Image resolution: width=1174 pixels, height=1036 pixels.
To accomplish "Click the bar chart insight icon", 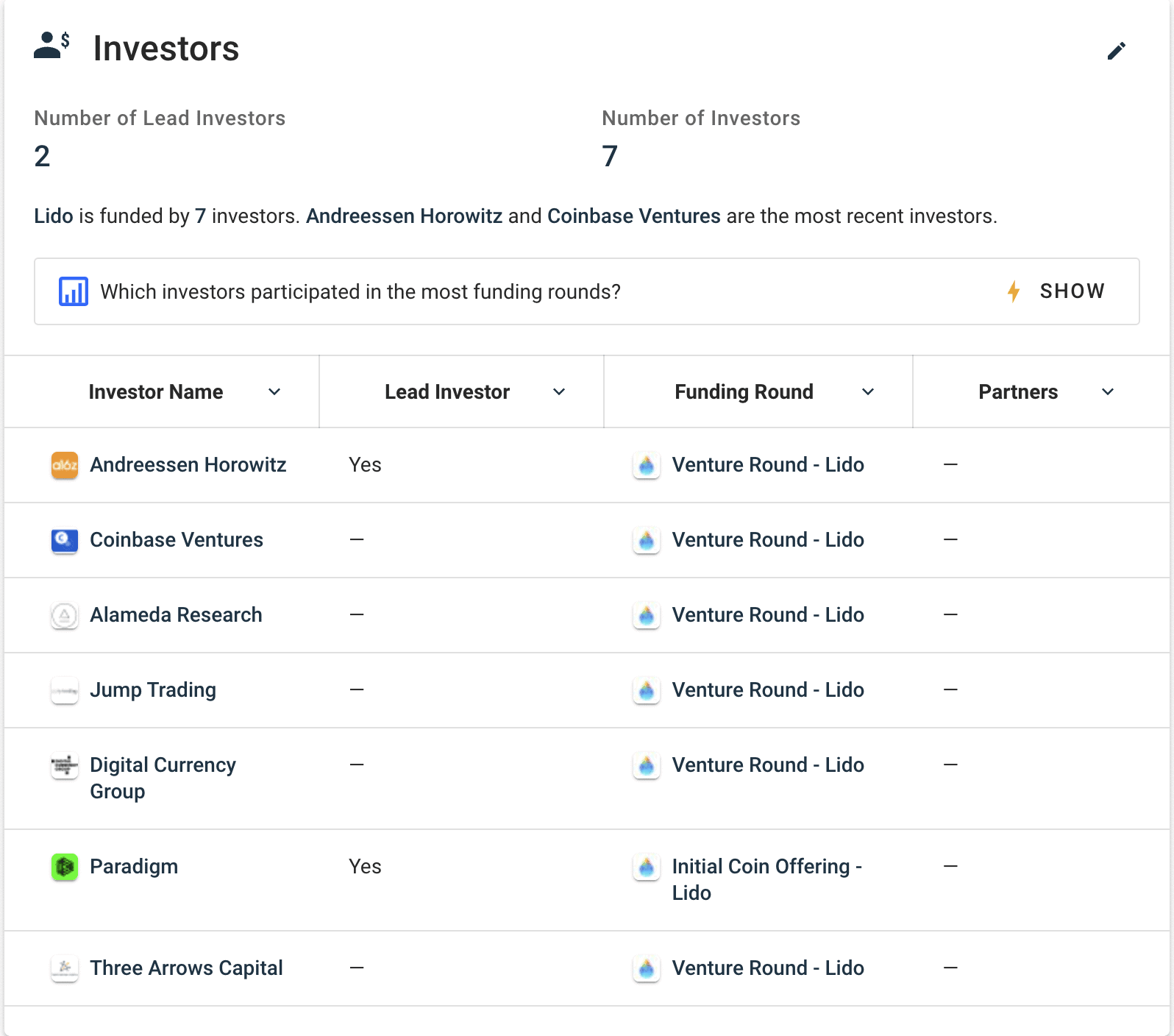I will 74,291.
